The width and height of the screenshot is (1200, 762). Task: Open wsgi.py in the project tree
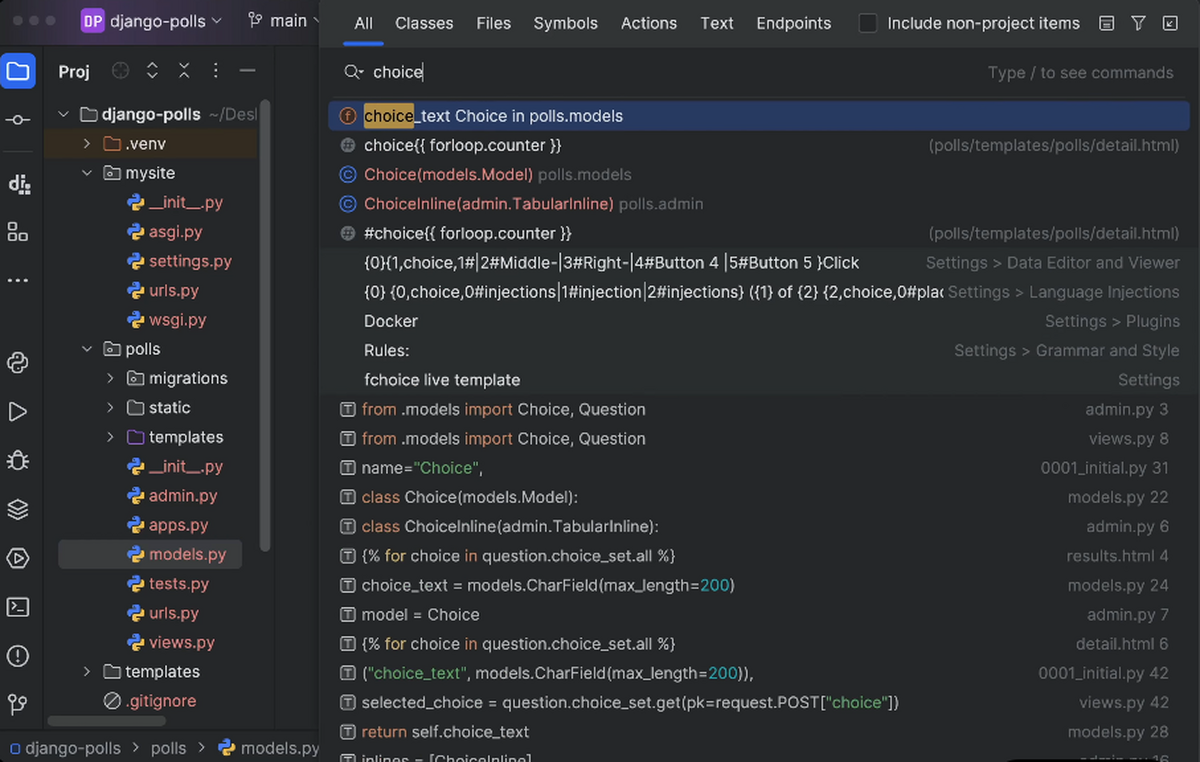coord(177,320)
